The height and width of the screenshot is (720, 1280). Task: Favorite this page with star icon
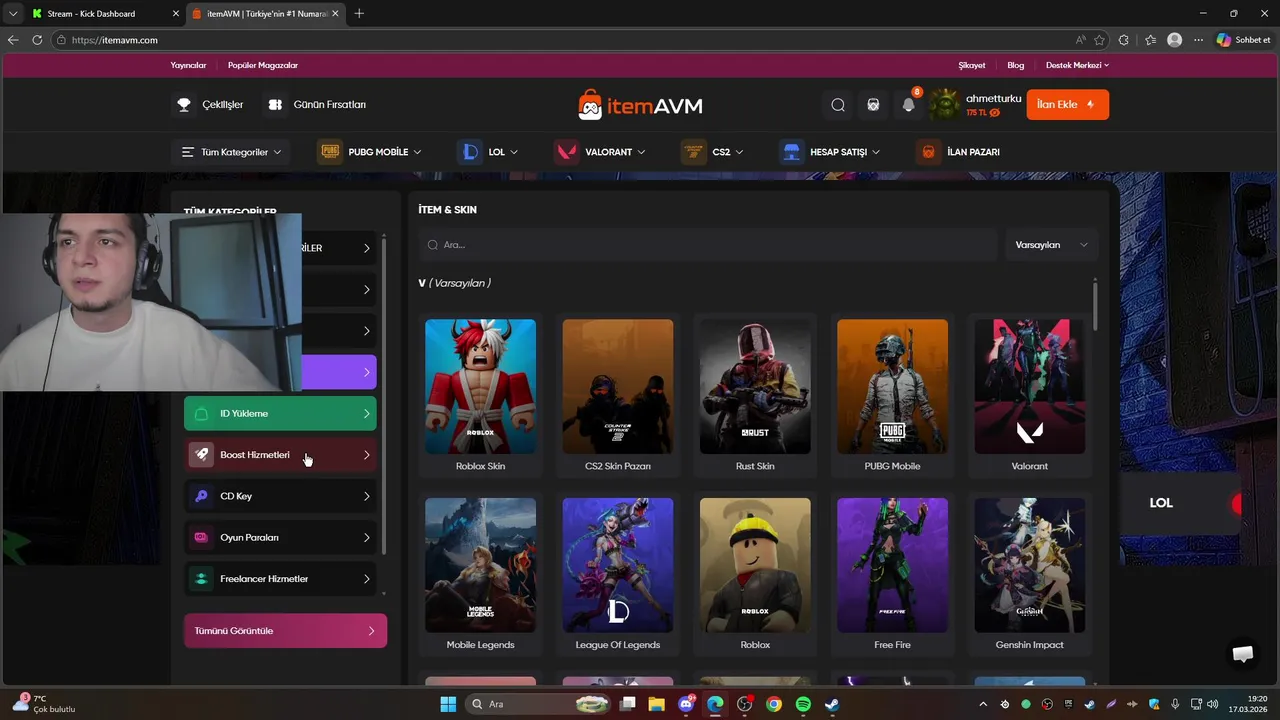click(x=1099, y=40)
